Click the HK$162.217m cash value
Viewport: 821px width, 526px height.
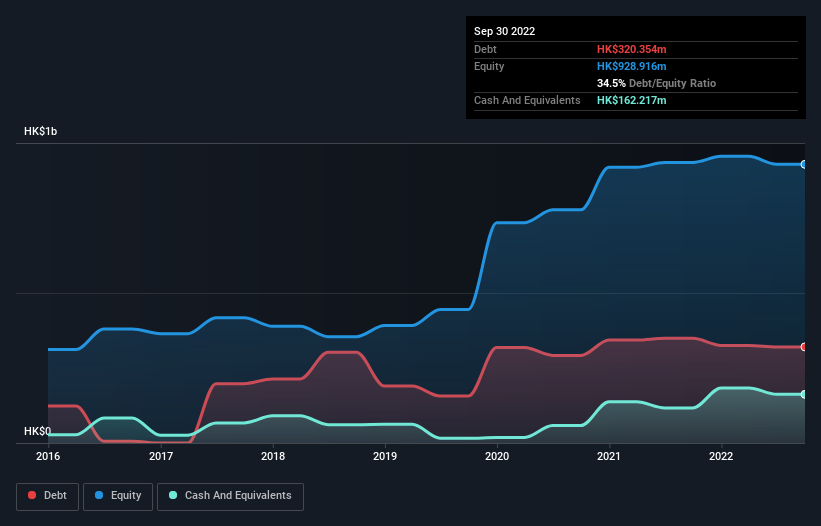click(x=631, y=100)
